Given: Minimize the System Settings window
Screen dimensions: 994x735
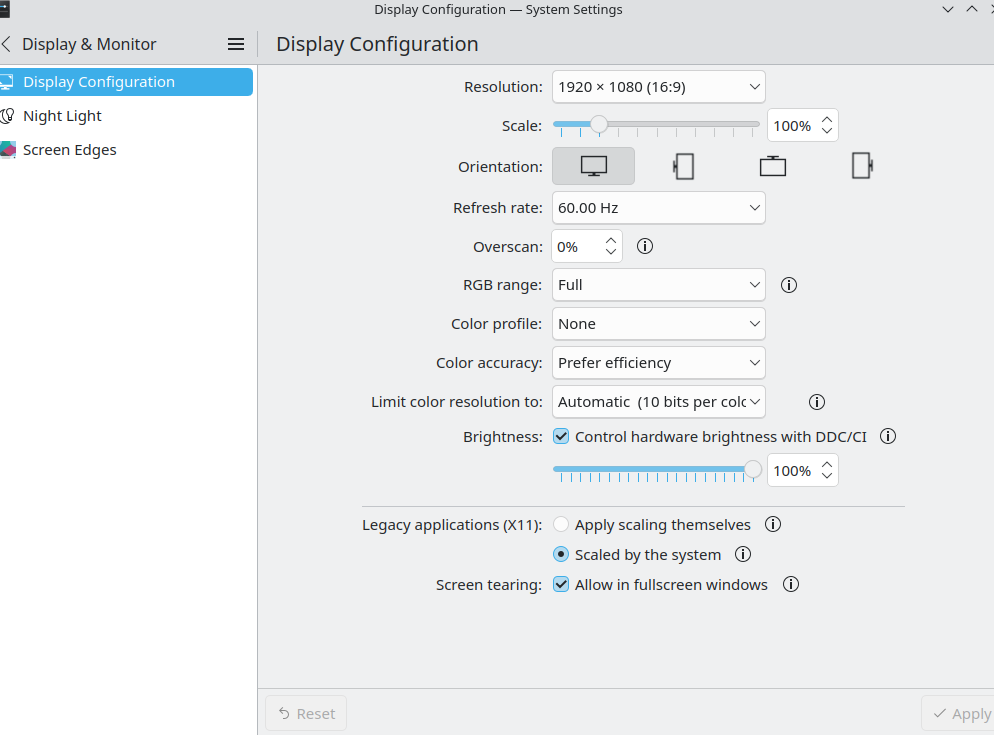Looking at the screenshot, I should click(948, 10).
